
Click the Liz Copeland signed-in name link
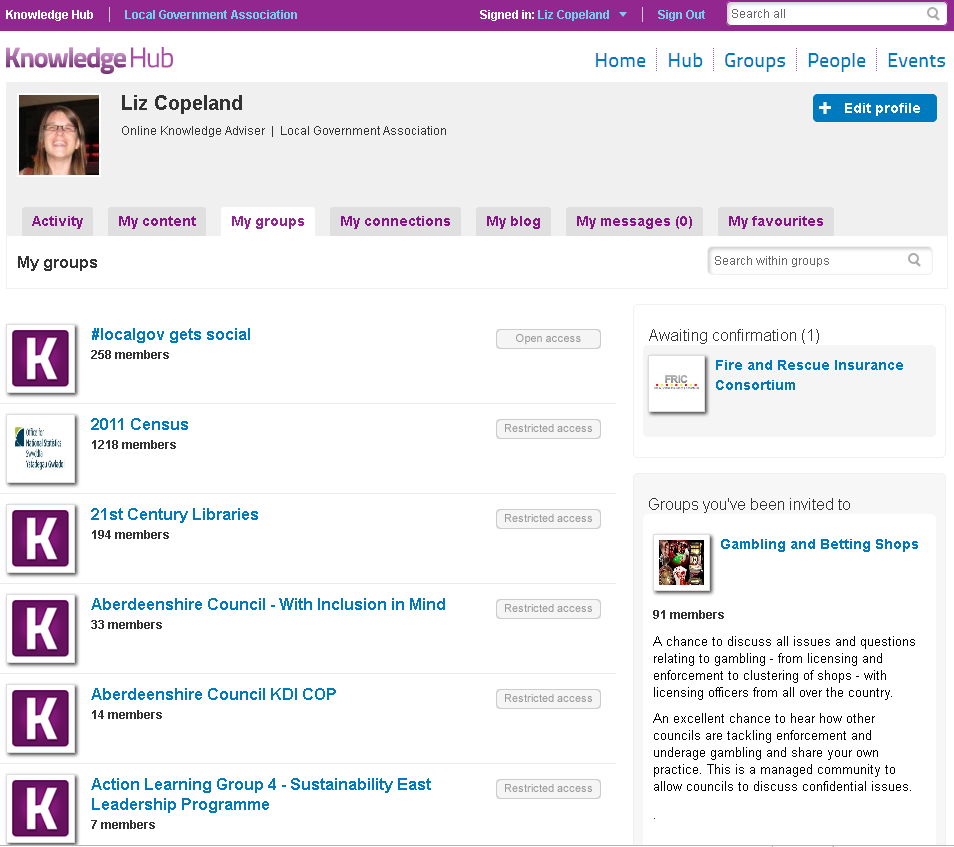coord(573,15)
